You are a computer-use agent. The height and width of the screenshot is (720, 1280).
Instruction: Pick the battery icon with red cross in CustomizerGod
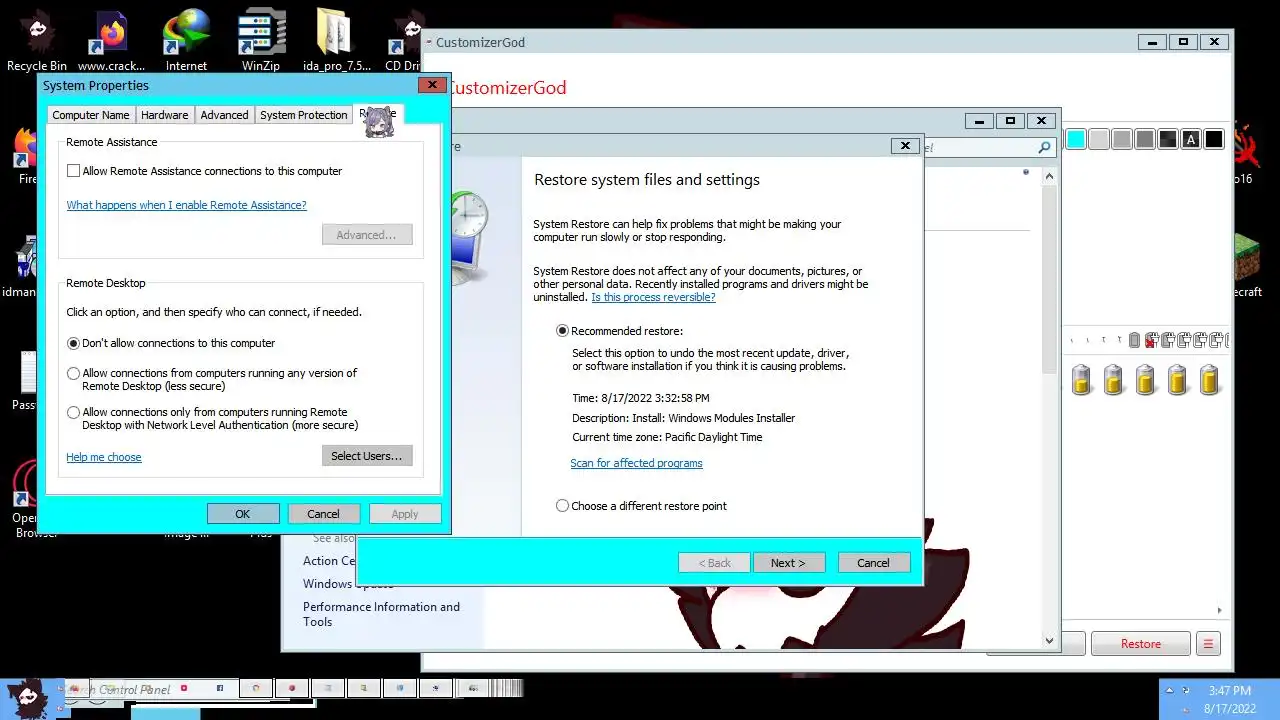click(x=1151, y=340)
